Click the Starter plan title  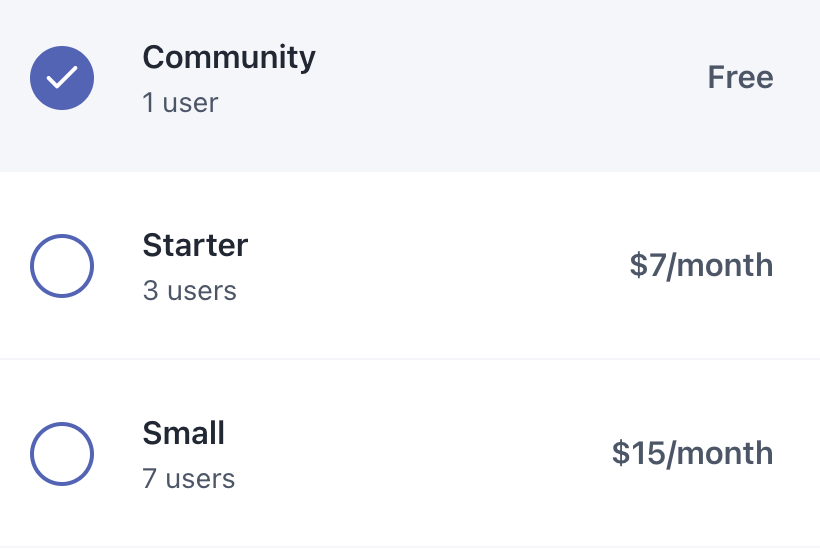pyautogui.click(x=195, y=245)
